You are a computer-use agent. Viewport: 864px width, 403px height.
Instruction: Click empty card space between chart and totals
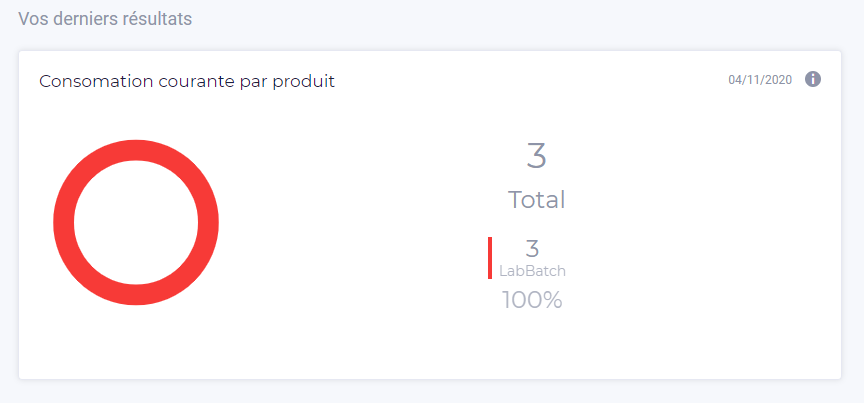point(353,223)
